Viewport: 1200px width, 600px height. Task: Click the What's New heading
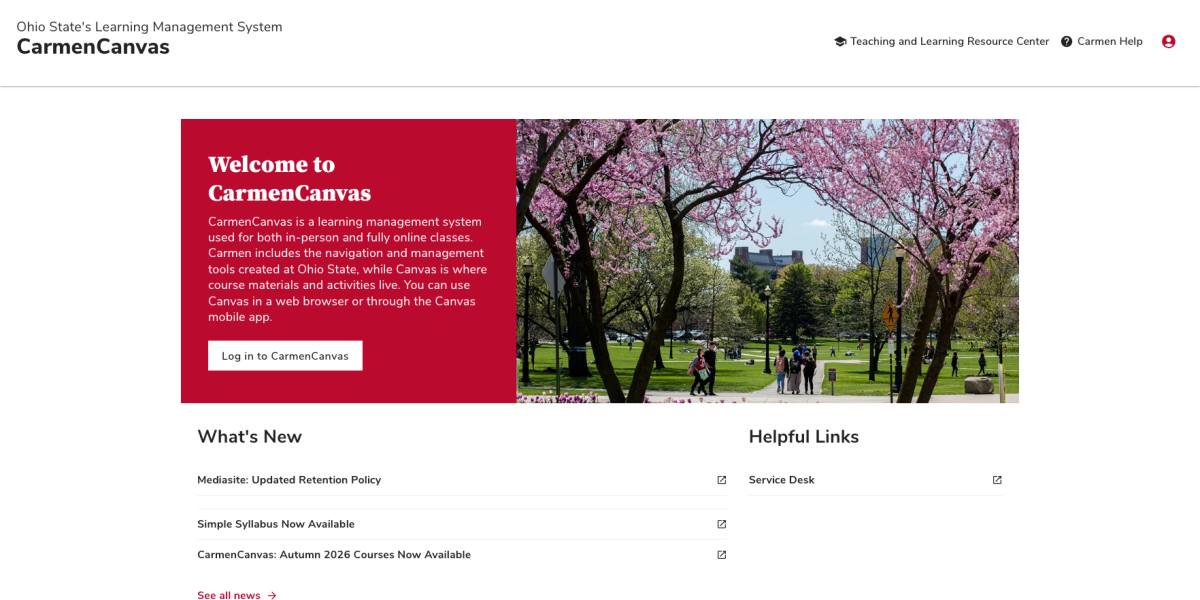249,437
